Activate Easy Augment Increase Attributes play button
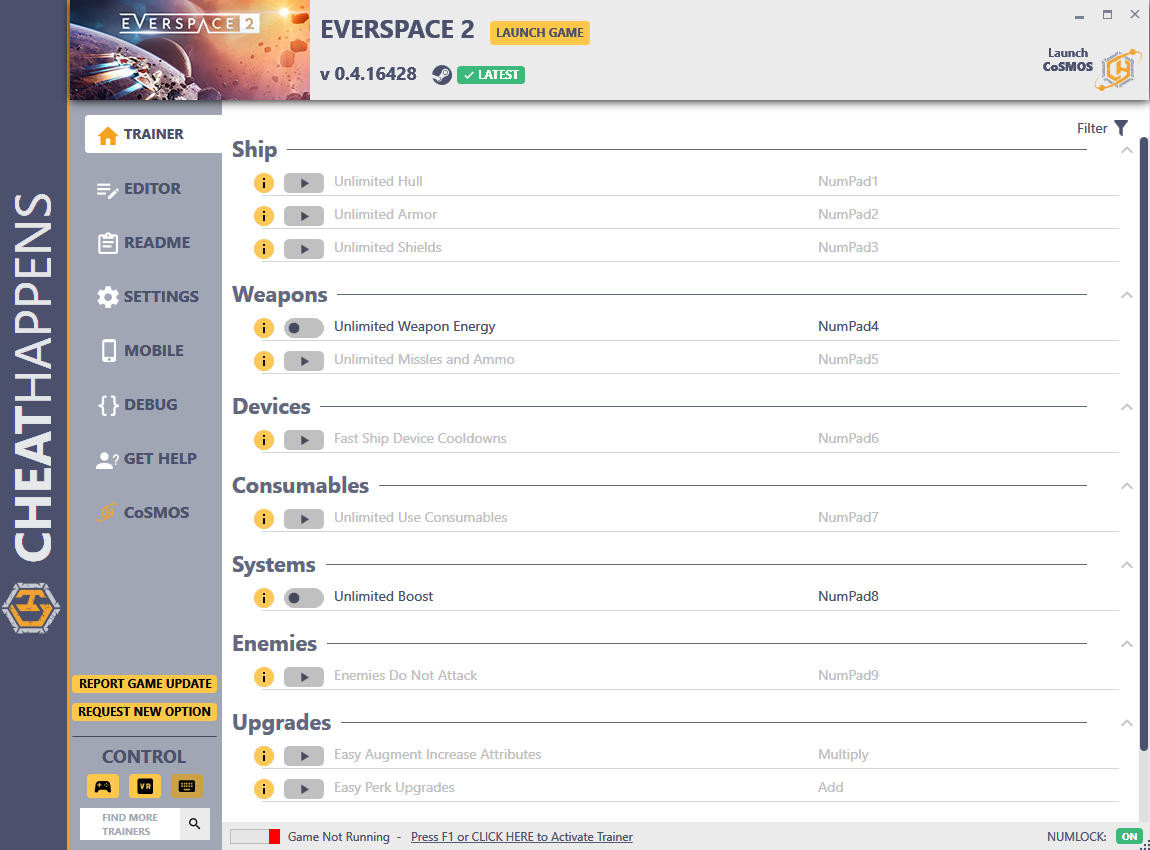The image size is (1150, 850). 304,756
